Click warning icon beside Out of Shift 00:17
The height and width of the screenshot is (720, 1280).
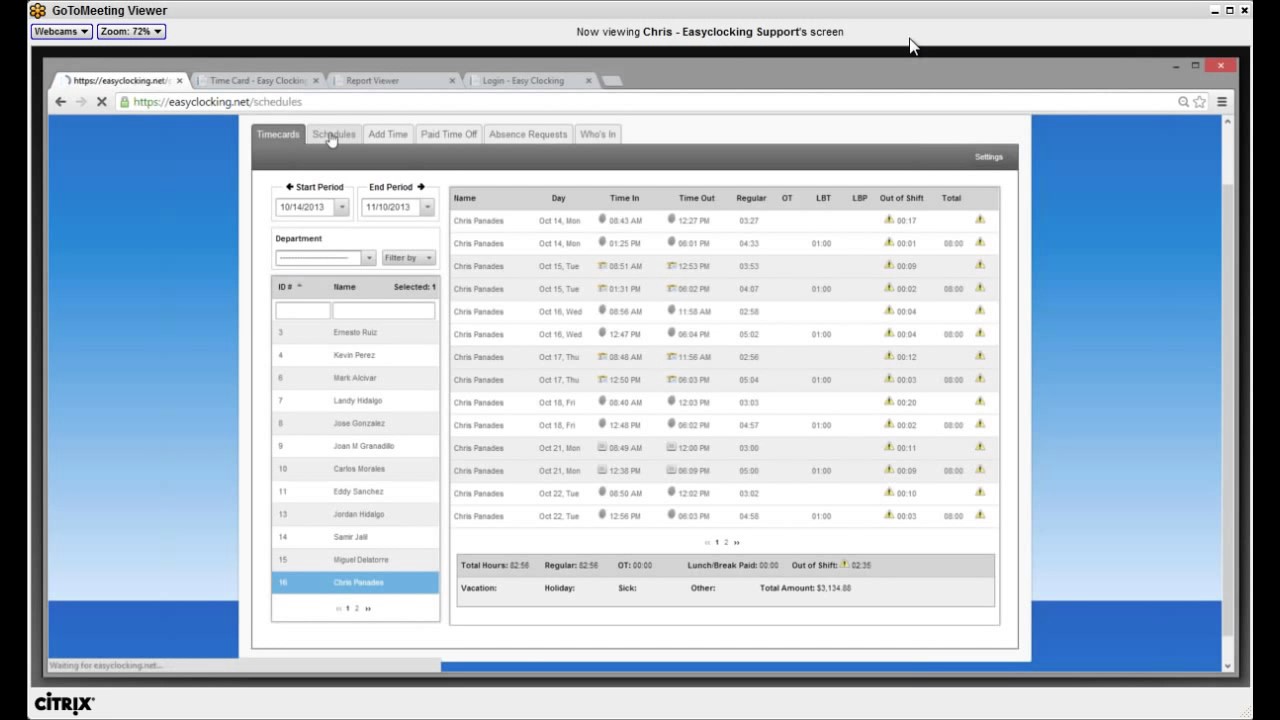(889, 219)
